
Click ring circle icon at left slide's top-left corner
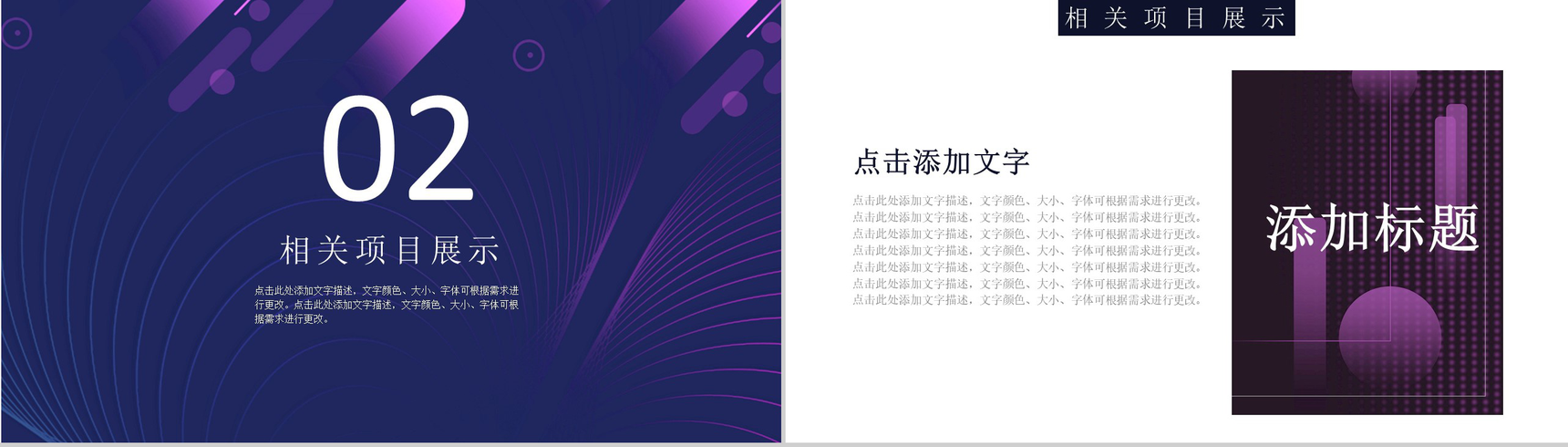pos(16,34)
